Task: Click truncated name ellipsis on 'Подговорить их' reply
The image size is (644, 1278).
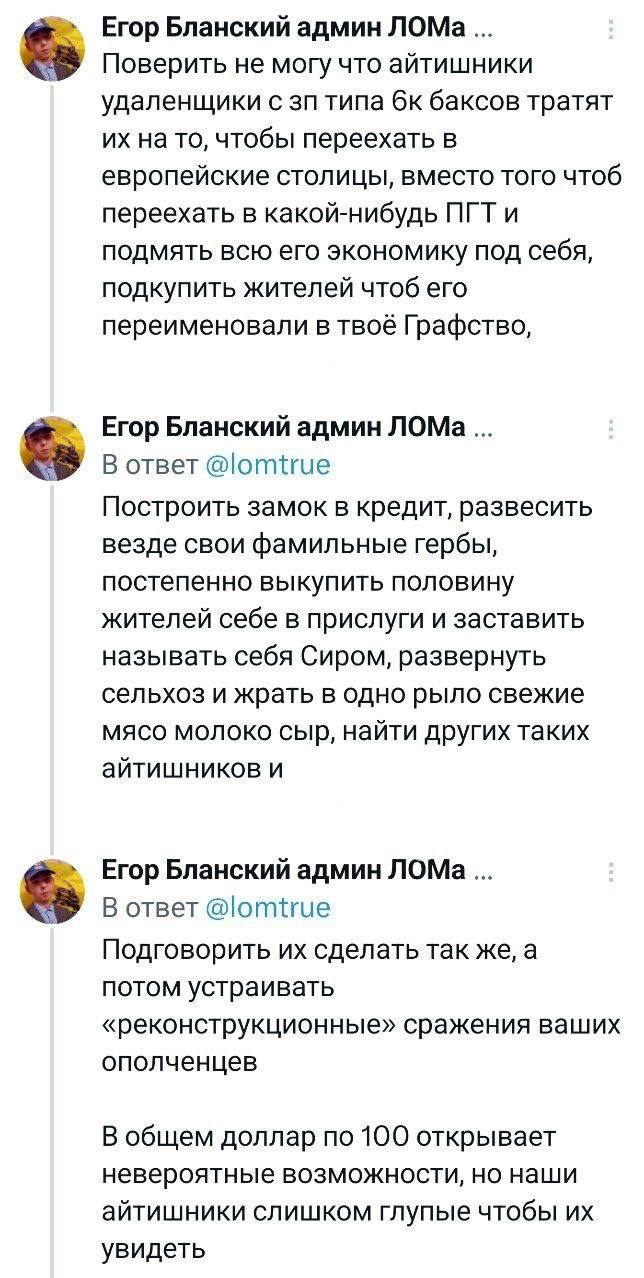Action: tap(482, 875)
